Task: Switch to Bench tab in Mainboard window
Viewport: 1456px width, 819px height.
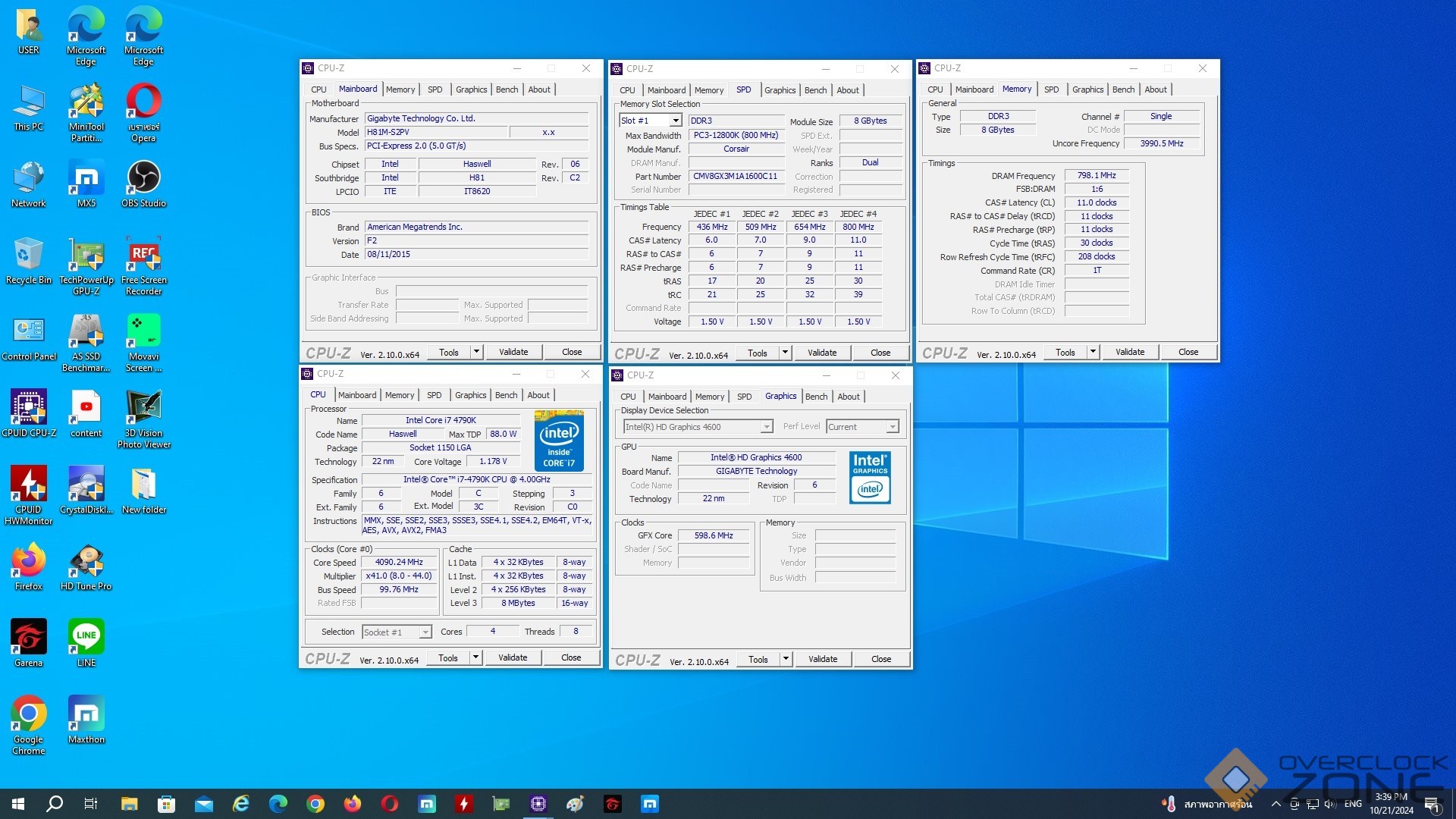Action: (x=507, y=89)
